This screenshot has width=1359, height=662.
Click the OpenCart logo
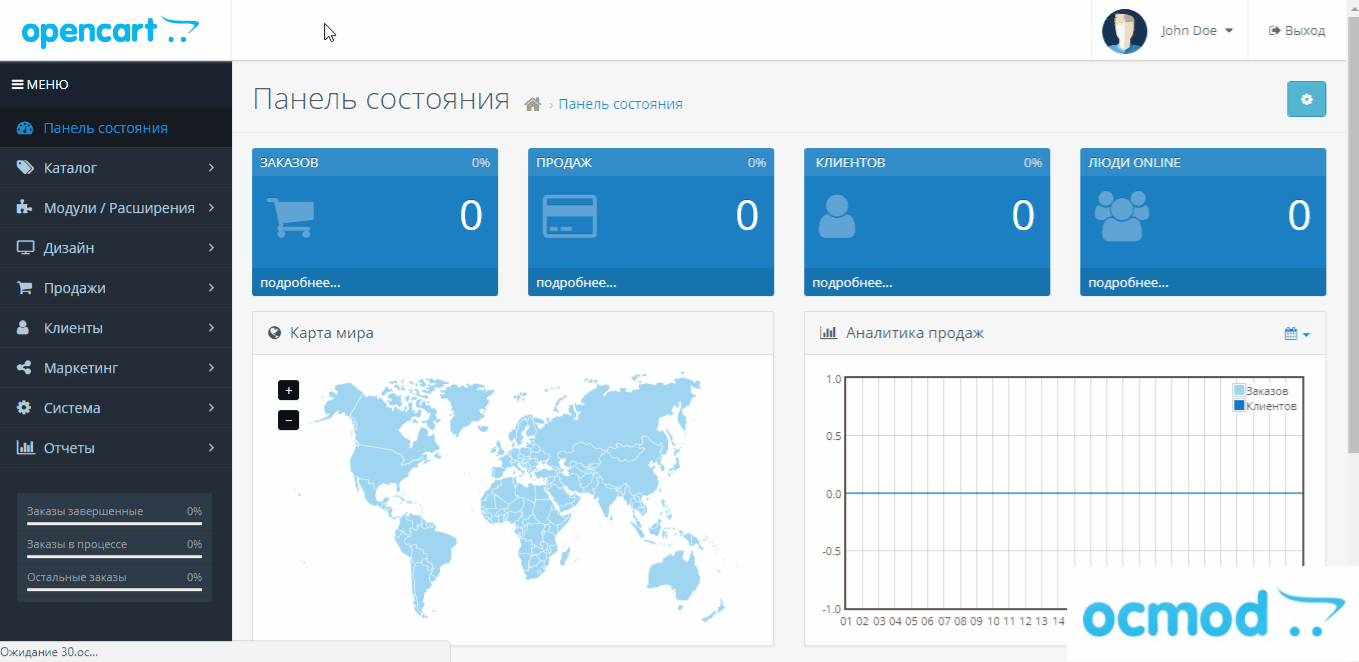click(x=110, y=31)
